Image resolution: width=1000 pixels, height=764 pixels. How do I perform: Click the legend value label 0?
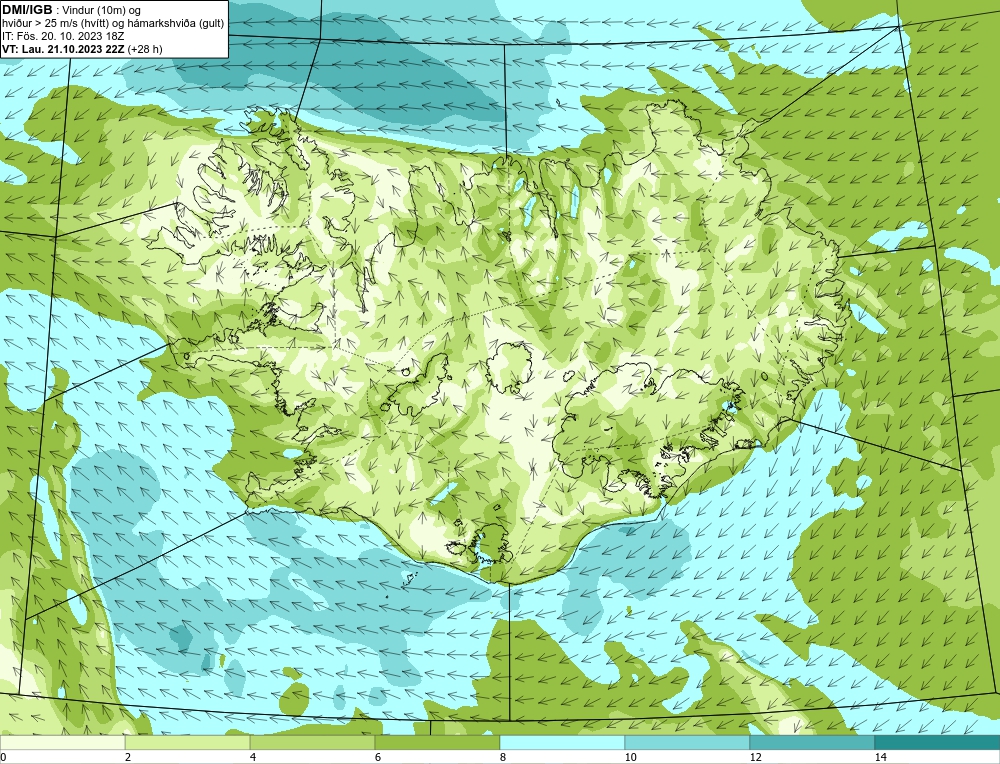coord(3,757)
